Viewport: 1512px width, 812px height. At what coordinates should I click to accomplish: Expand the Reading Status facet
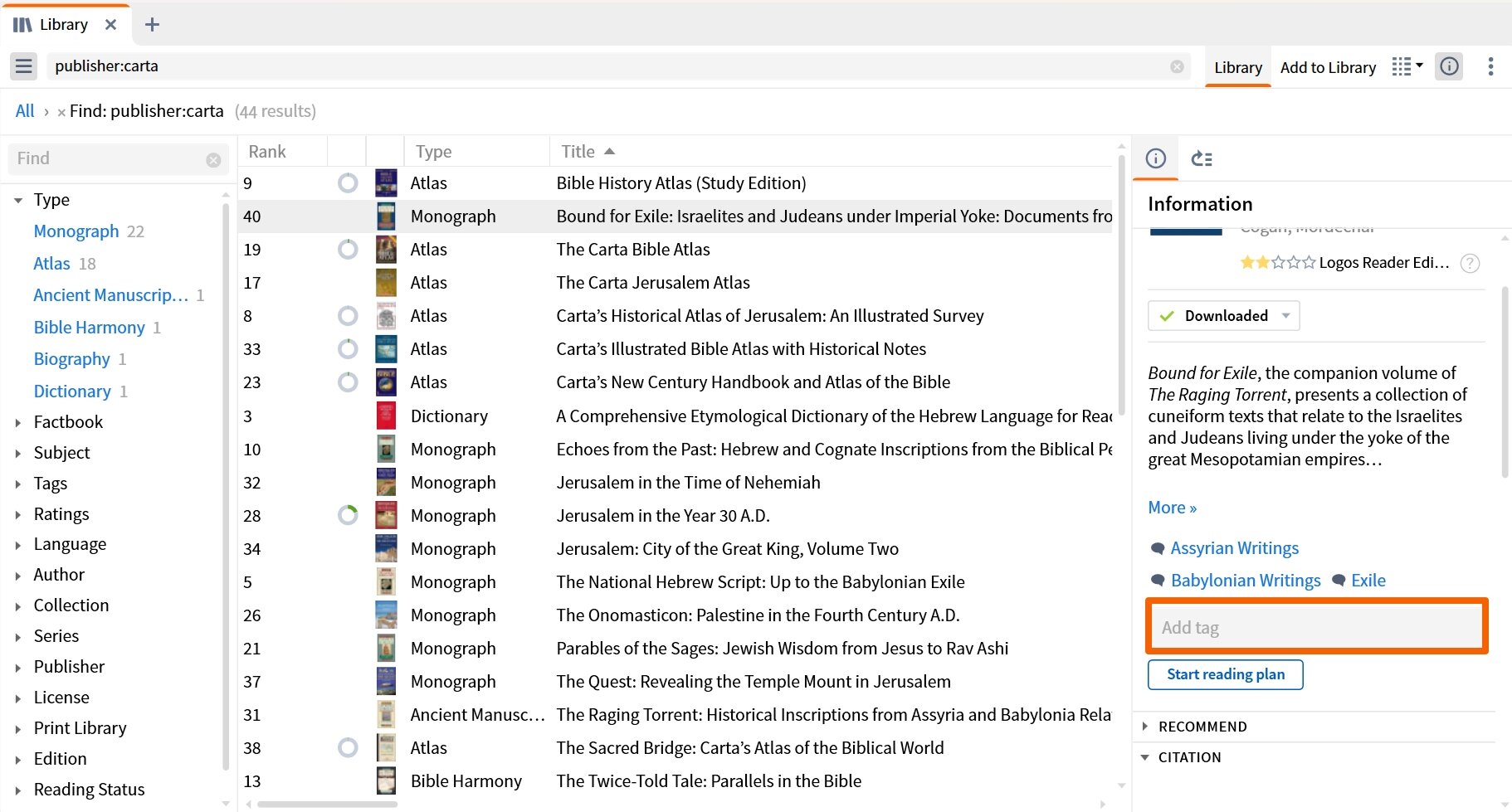pyautogui.click(x=18, y=790)
